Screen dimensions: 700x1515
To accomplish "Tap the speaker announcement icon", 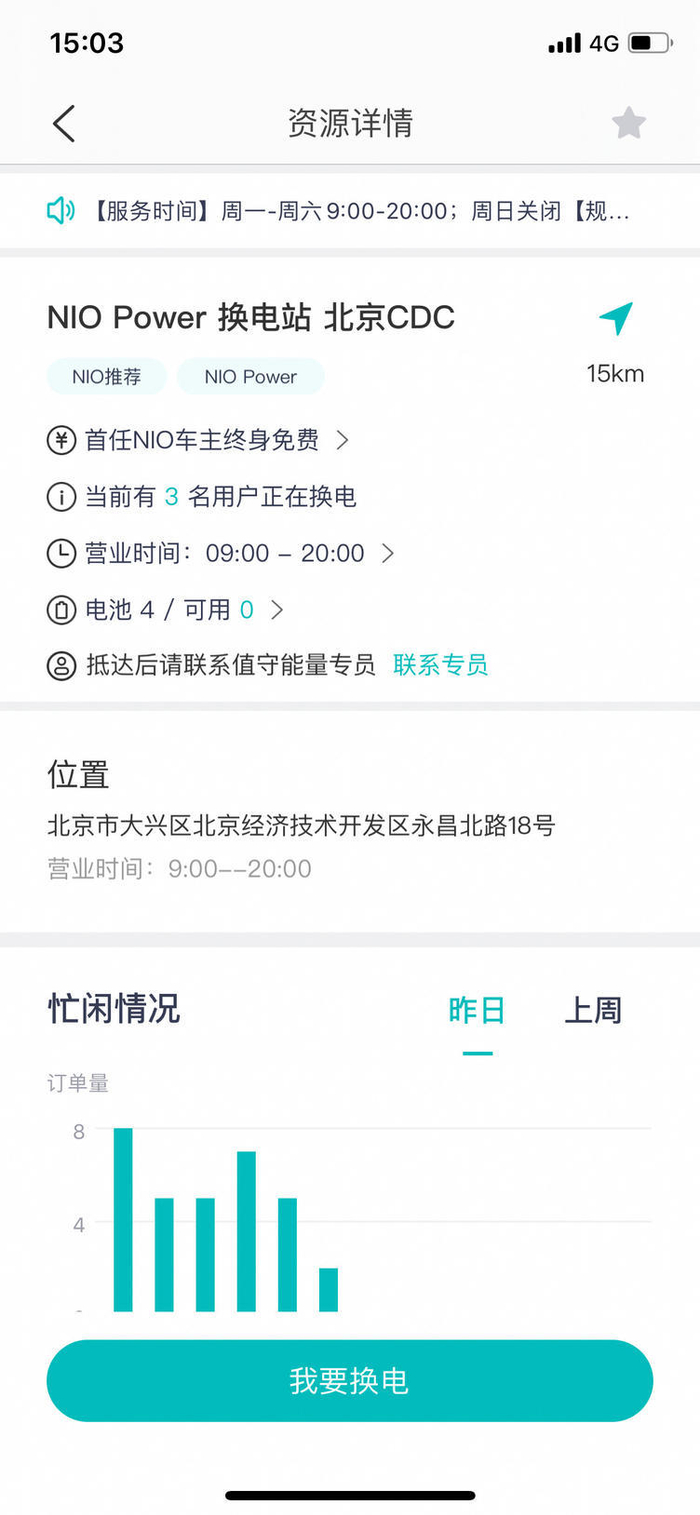I will point(61,210).
